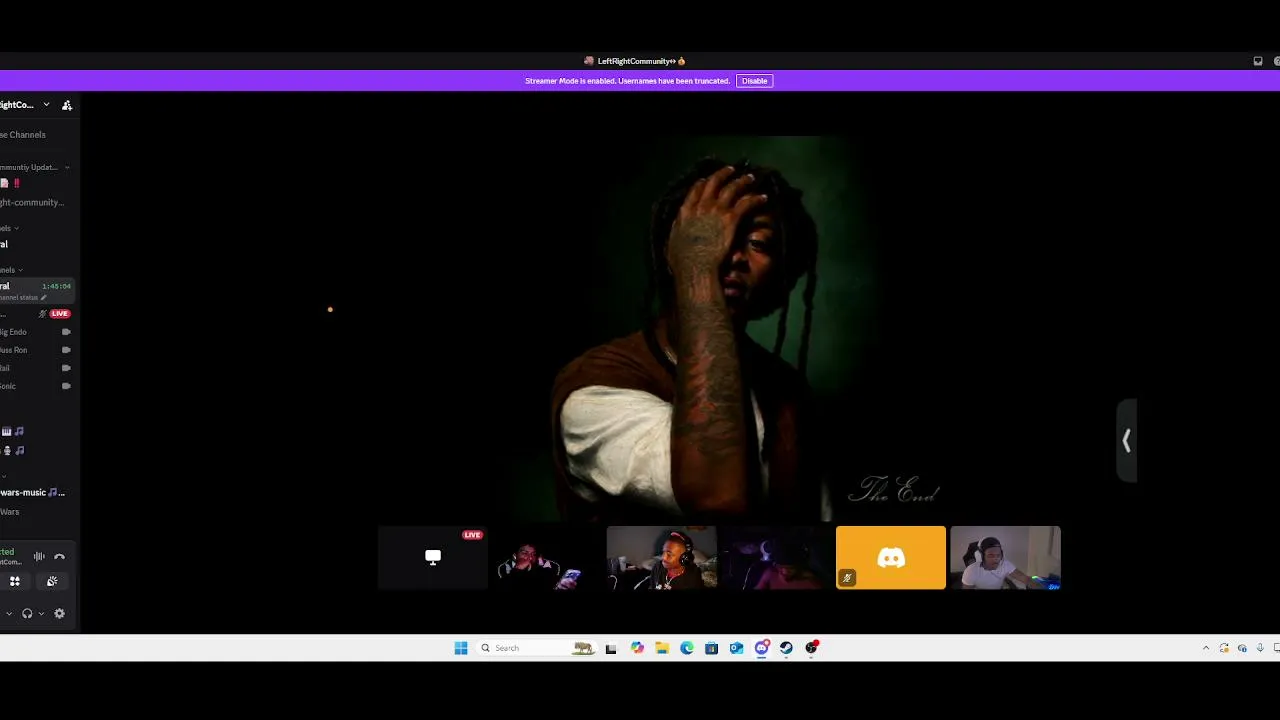Expand the input device options chevron
Viewport: 1280px width, 720px height.
pos(9,613)
